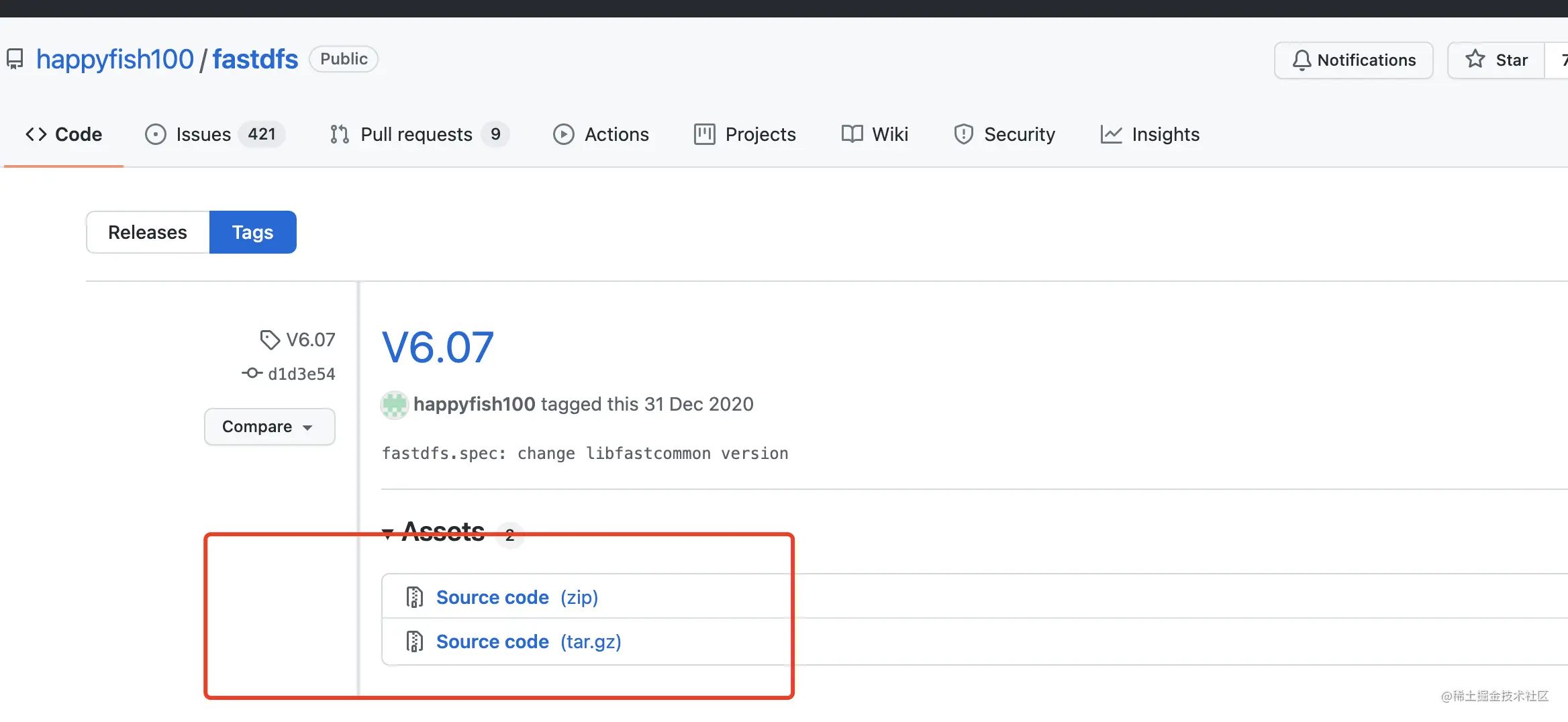Click the bell icon in Notifications
This screenshot has height=722, width=1568.
[x=1302, y=60]
